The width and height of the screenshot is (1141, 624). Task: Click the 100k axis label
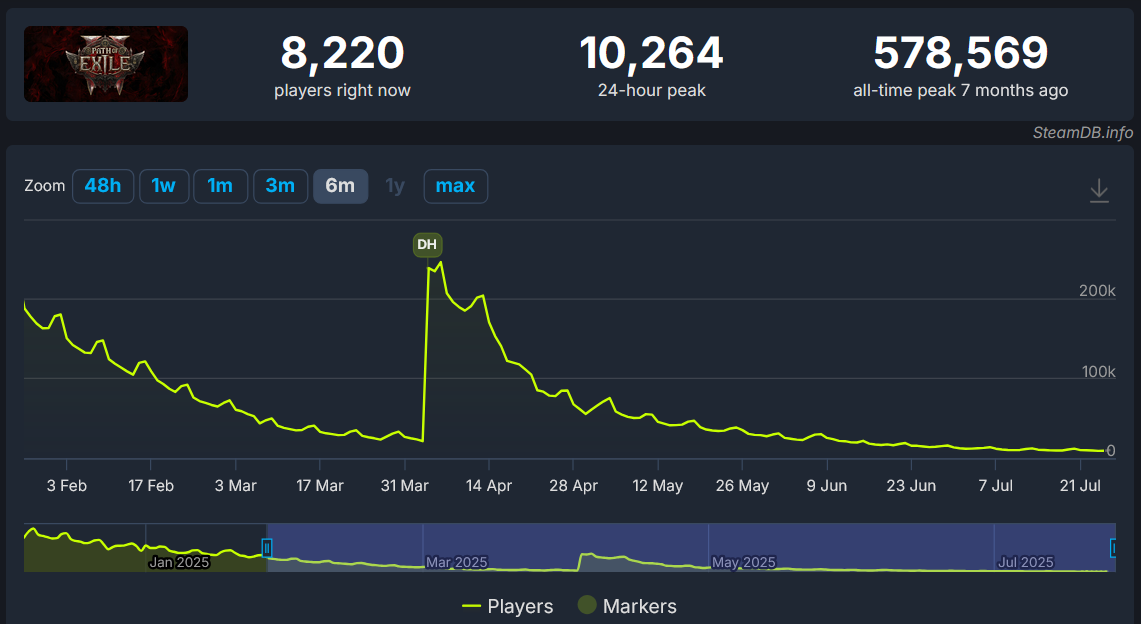(1098, 372)
